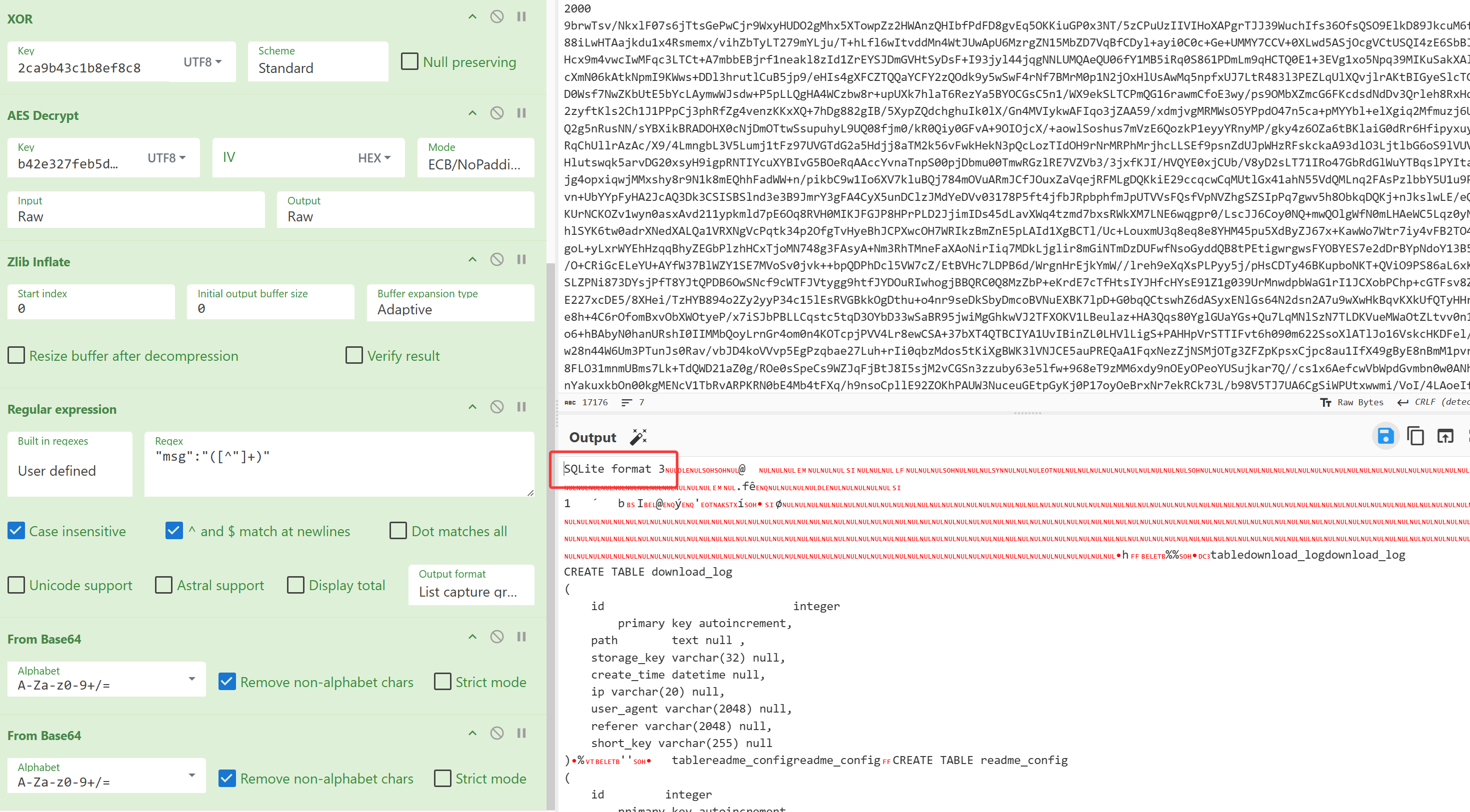Screen dimensions: 1470x812
Task: Tick the Verify result checkbox
Action: pyautogui.click(x=354, y=355)
